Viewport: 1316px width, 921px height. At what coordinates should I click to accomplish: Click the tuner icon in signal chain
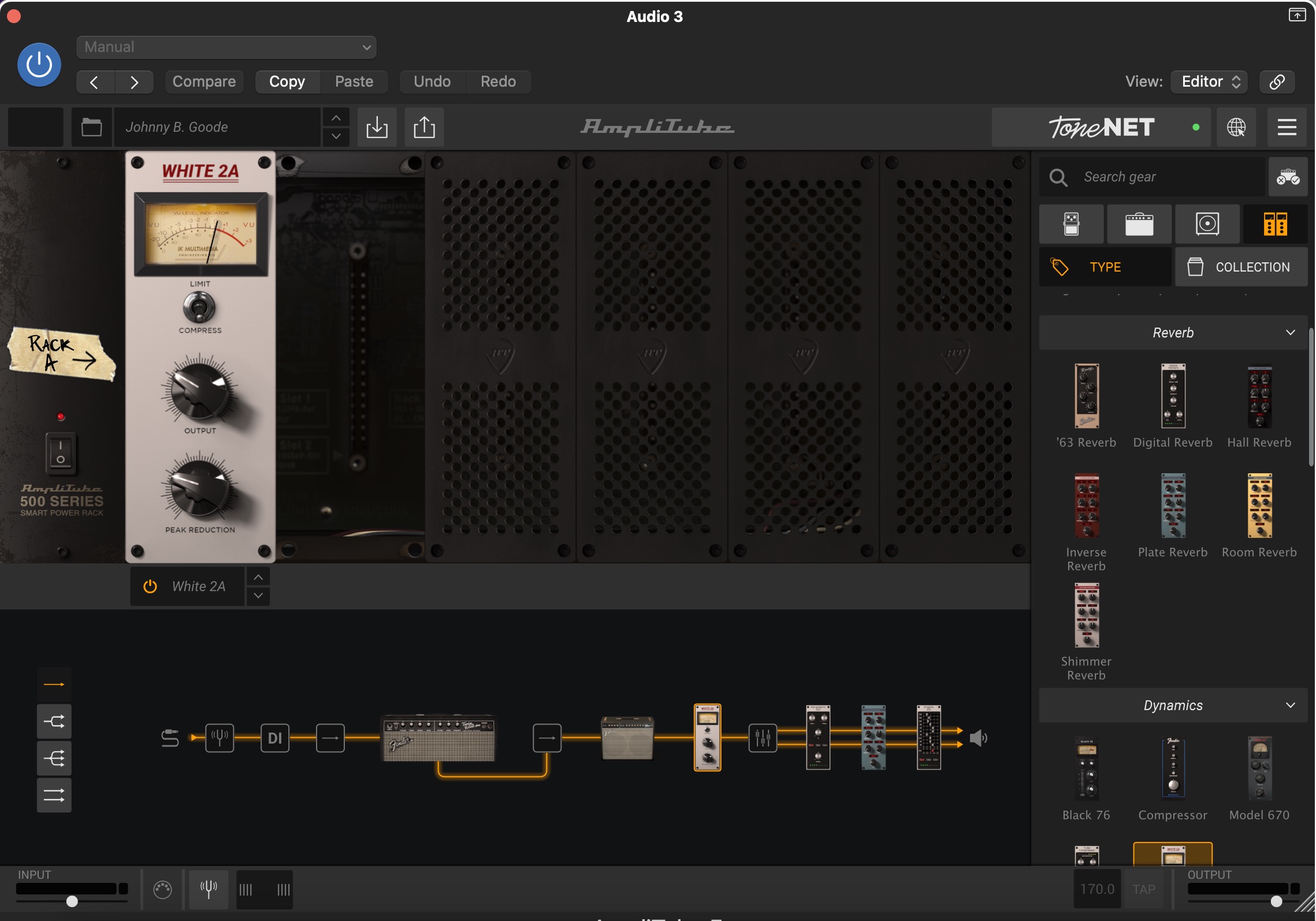pyautogui.click(x=220, y=738)
